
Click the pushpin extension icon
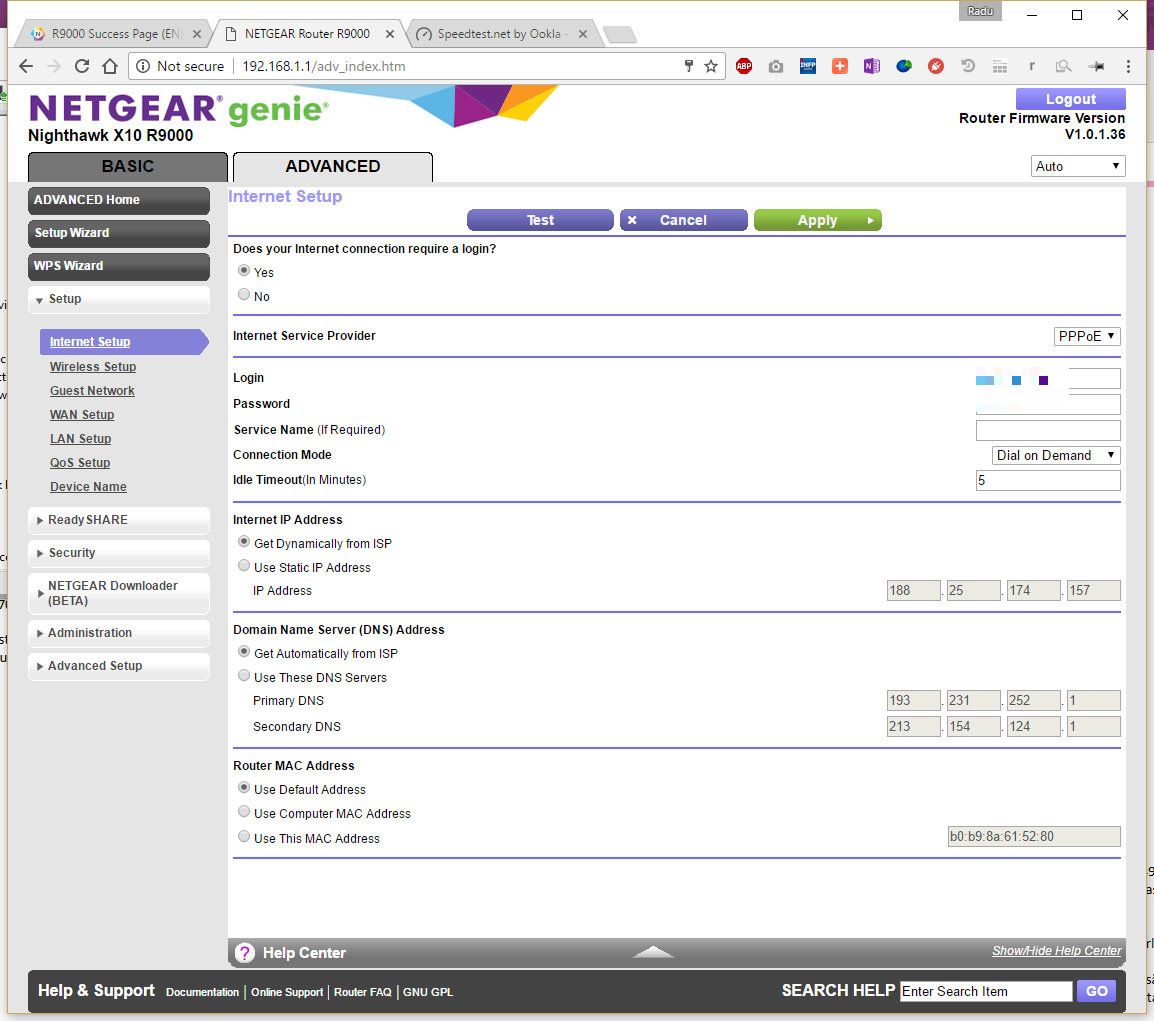1096,66
